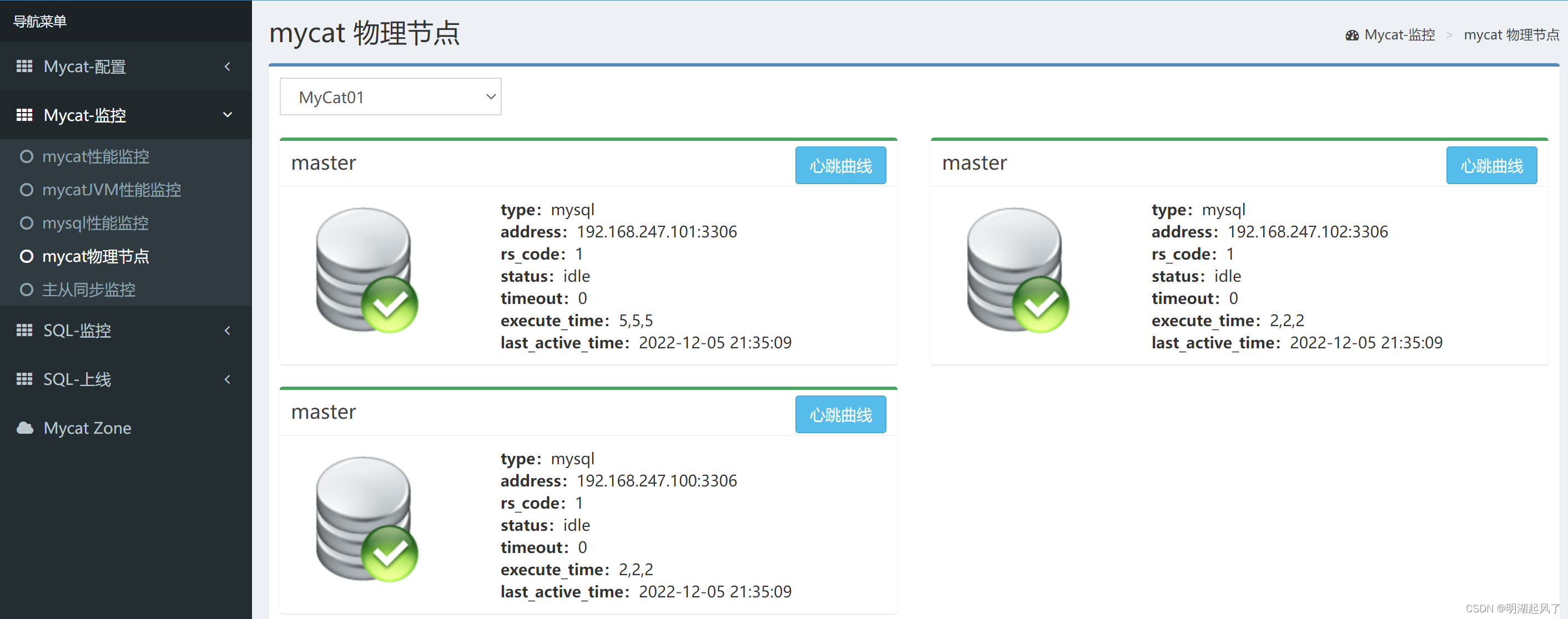Select the mysql性能监控 radio item
Image resolution: width=1568 pixels, height=619 pixels.
click(x=95, y=223)
